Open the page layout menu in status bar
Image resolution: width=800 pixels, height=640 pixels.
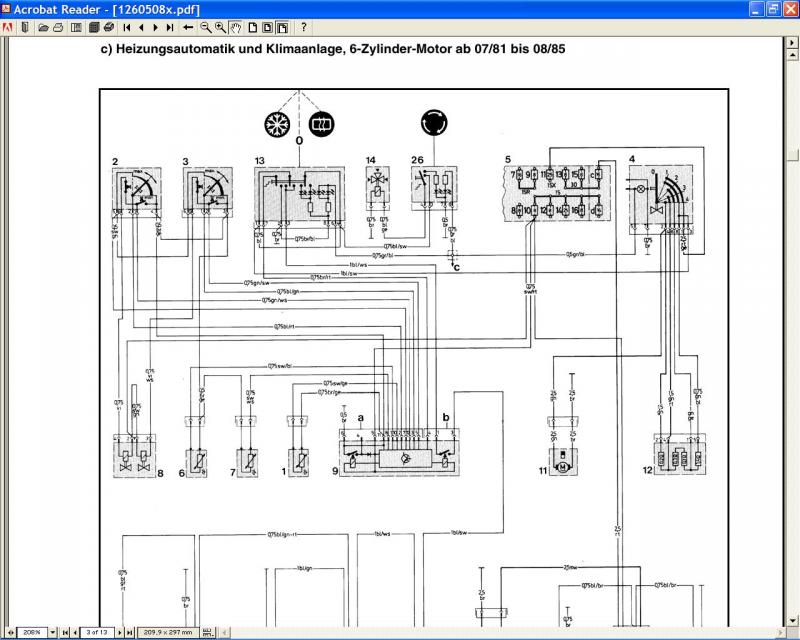206,632
